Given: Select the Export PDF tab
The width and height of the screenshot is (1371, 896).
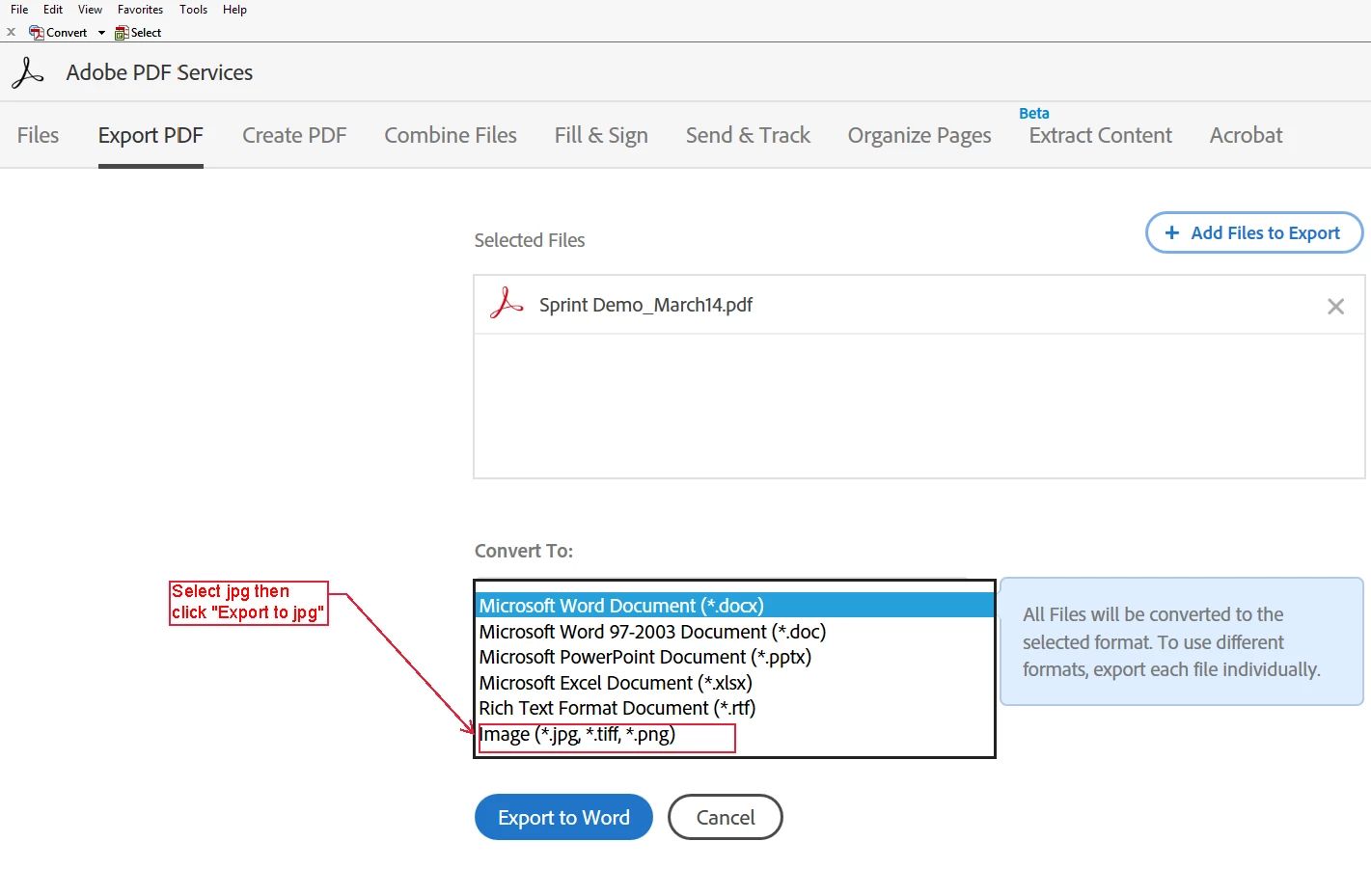Looking at the screenshot, I should click(151, 135).
